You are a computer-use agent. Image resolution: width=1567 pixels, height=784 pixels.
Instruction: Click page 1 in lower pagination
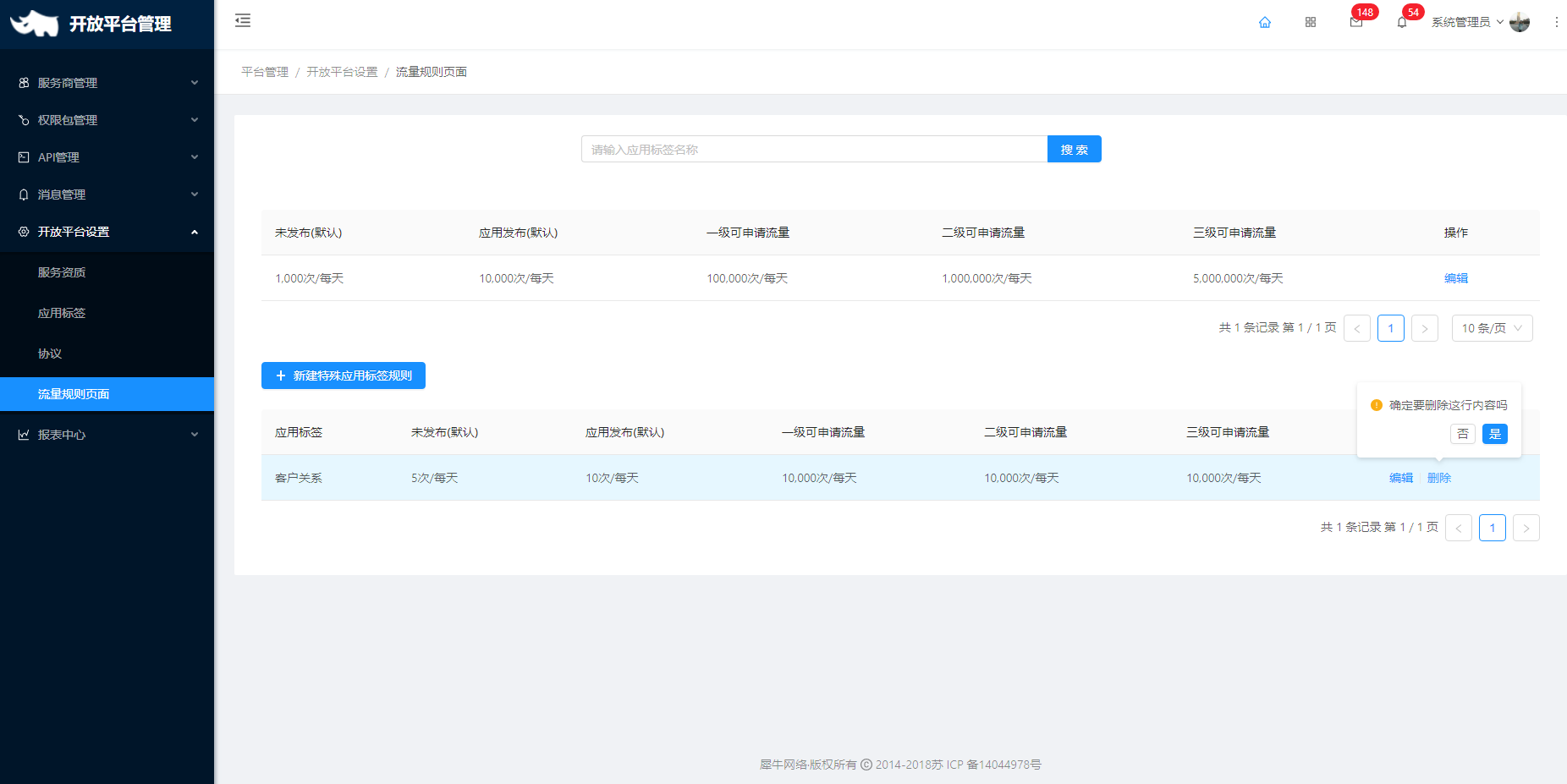(1493, 528)
